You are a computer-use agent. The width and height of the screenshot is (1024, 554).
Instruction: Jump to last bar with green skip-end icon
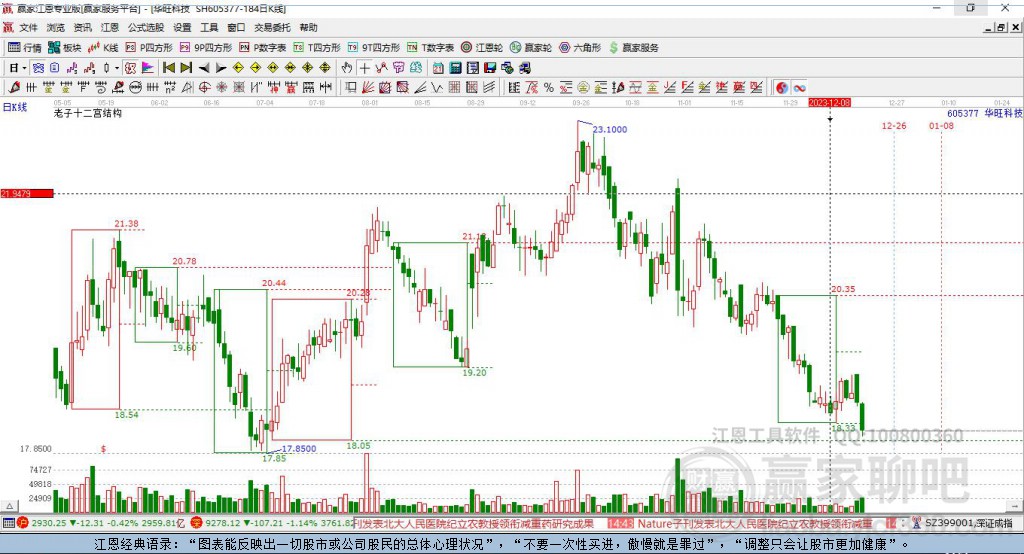(x=186, y=68)
